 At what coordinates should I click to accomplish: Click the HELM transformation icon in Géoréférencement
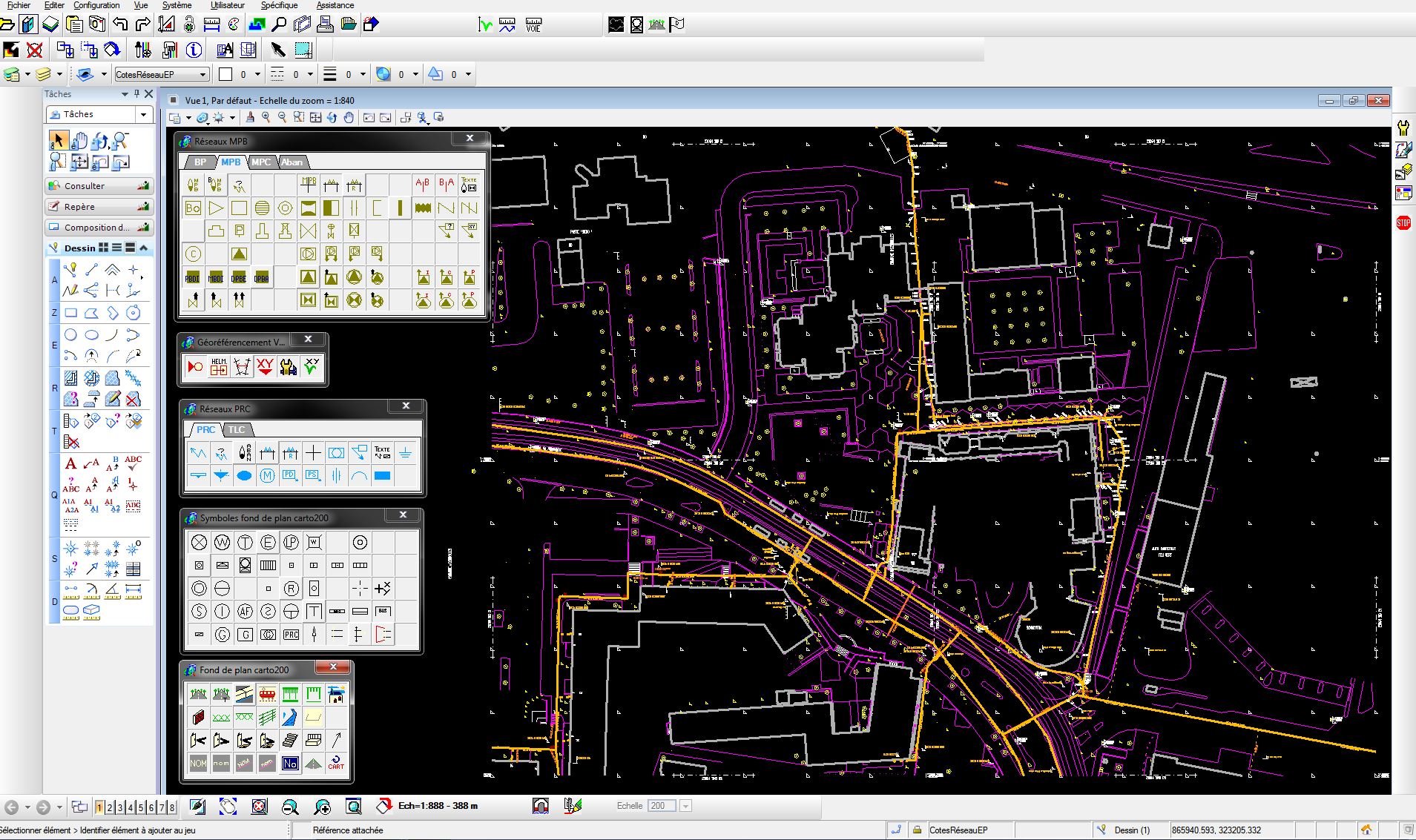[x=218, y=366]
